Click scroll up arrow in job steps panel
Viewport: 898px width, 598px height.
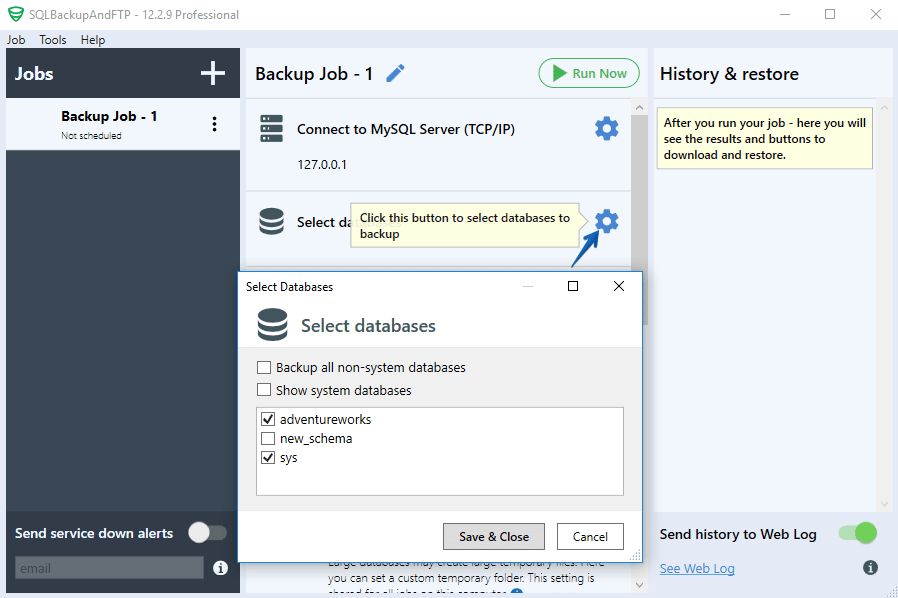(x=639, y=108)
